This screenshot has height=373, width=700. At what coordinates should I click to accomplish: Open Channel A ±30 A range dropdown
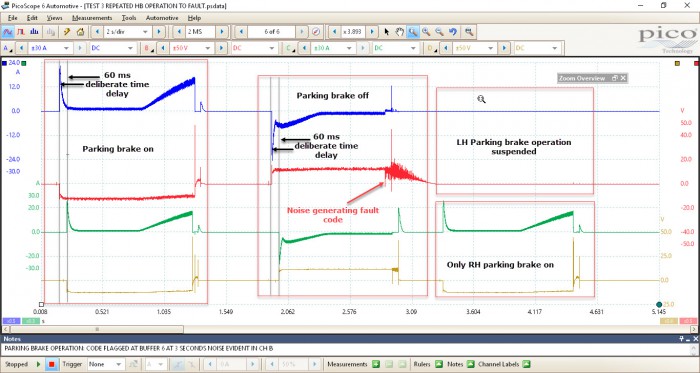coord(50,48)
